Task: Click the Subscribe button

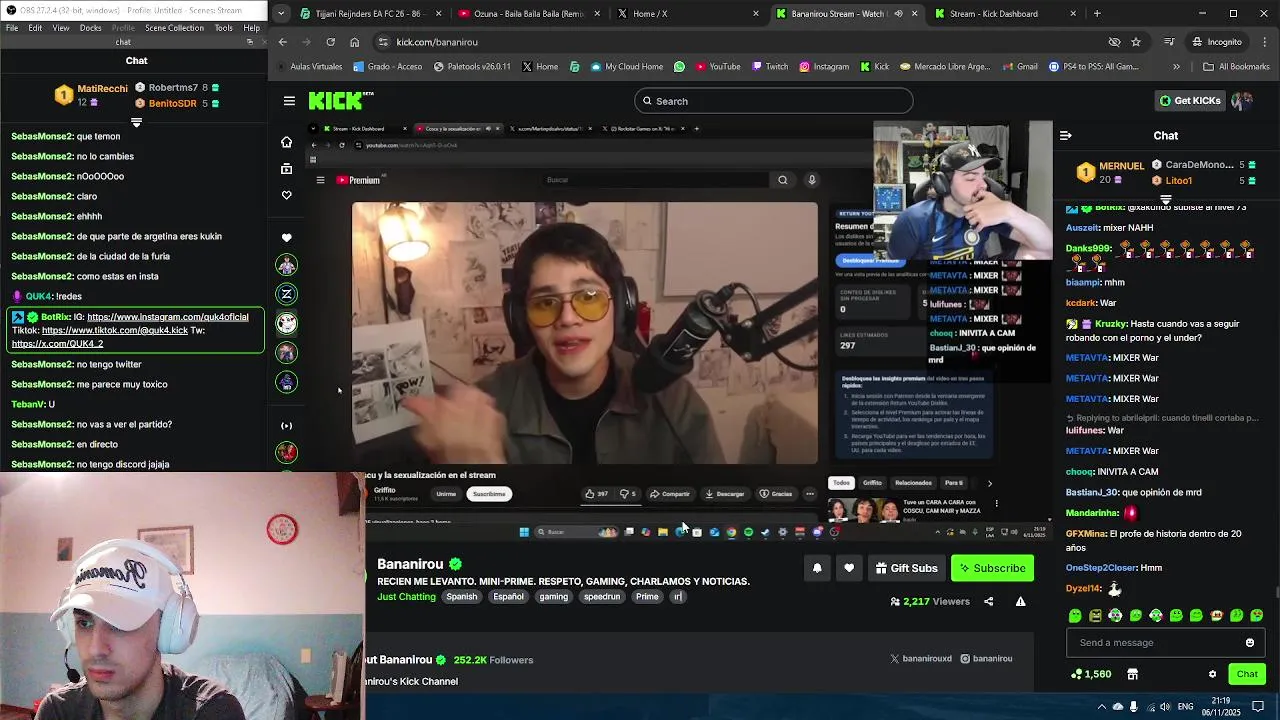Action: 992,568
